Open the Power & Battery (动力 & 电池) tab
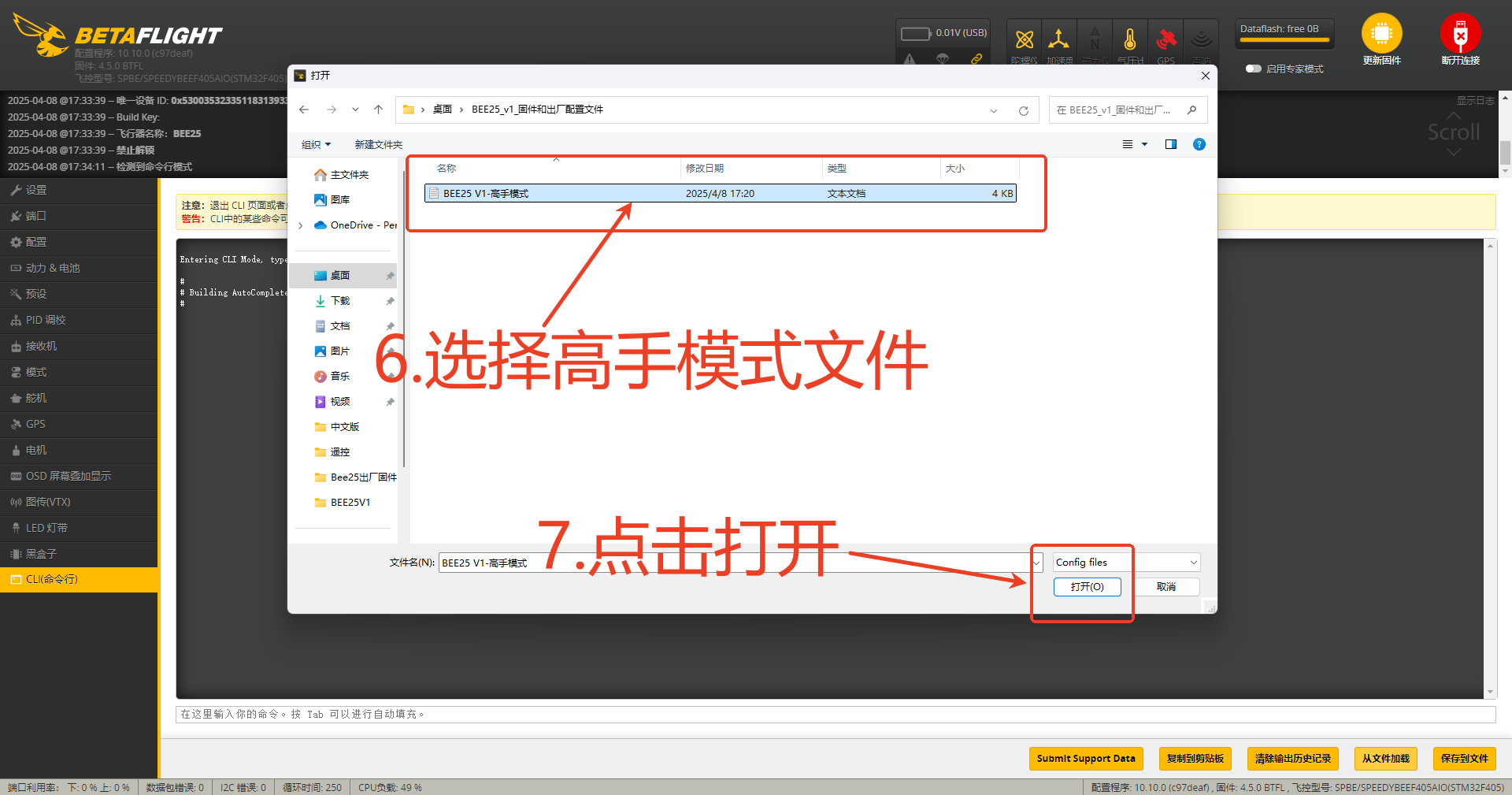The image size is (1512, 795). point(79,268)
